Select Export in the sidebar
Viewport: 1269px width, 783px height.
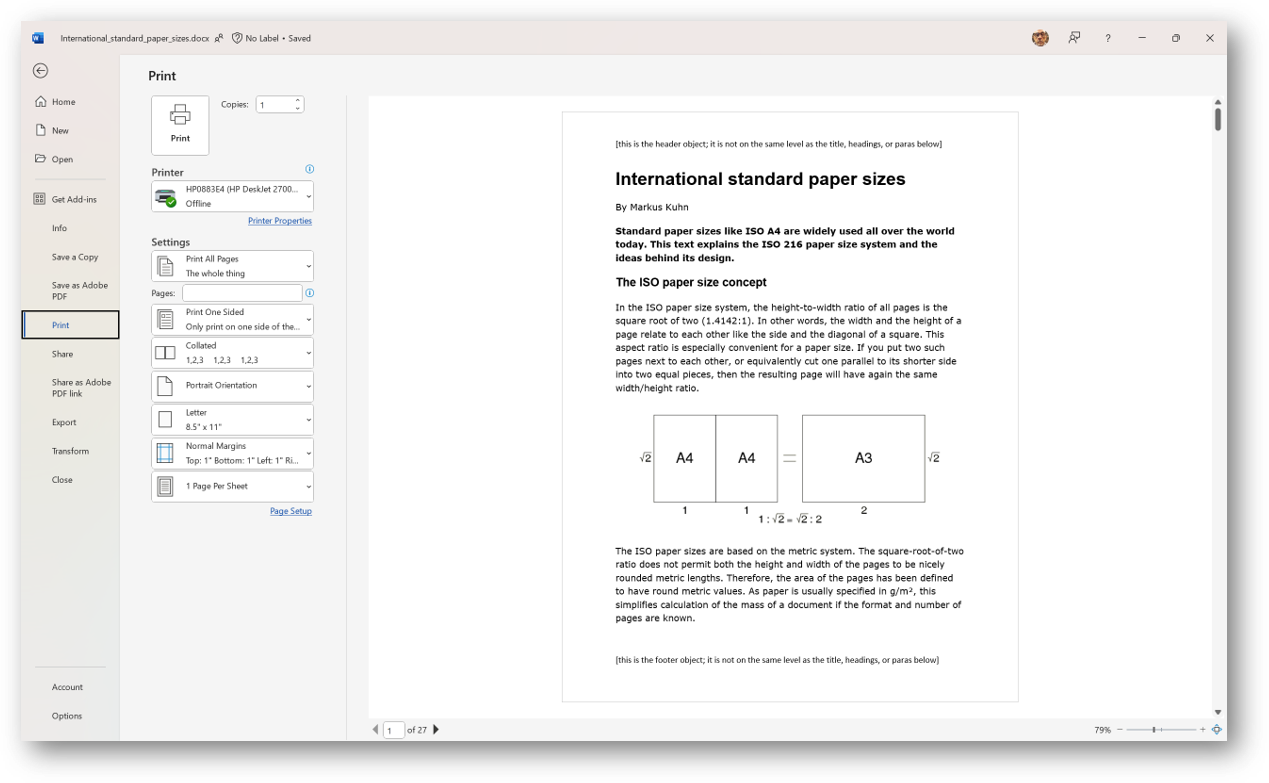pyautogui.click(x=64, y=422)
